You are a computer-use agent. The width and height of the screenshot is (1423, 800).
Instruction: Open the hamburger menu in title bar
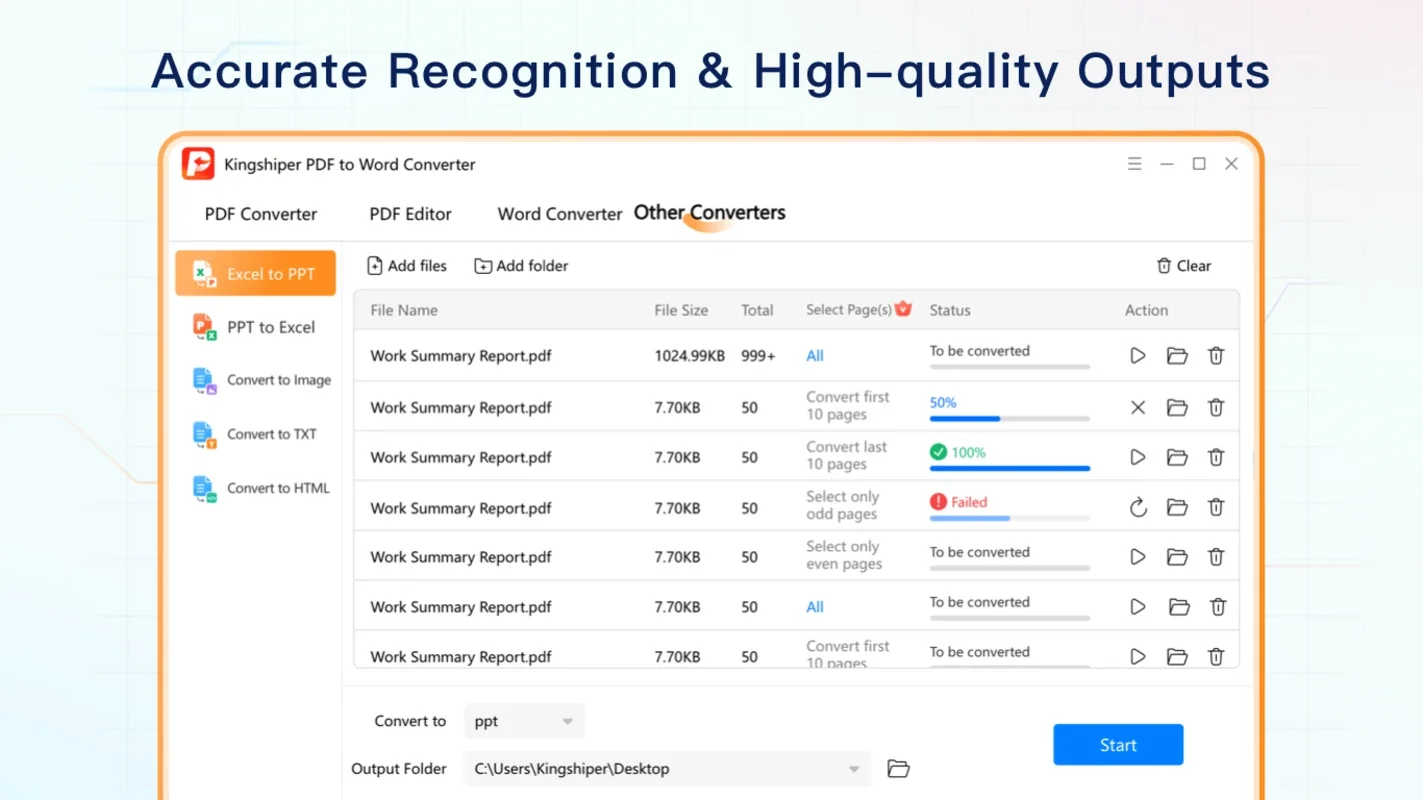[1134, 164]
